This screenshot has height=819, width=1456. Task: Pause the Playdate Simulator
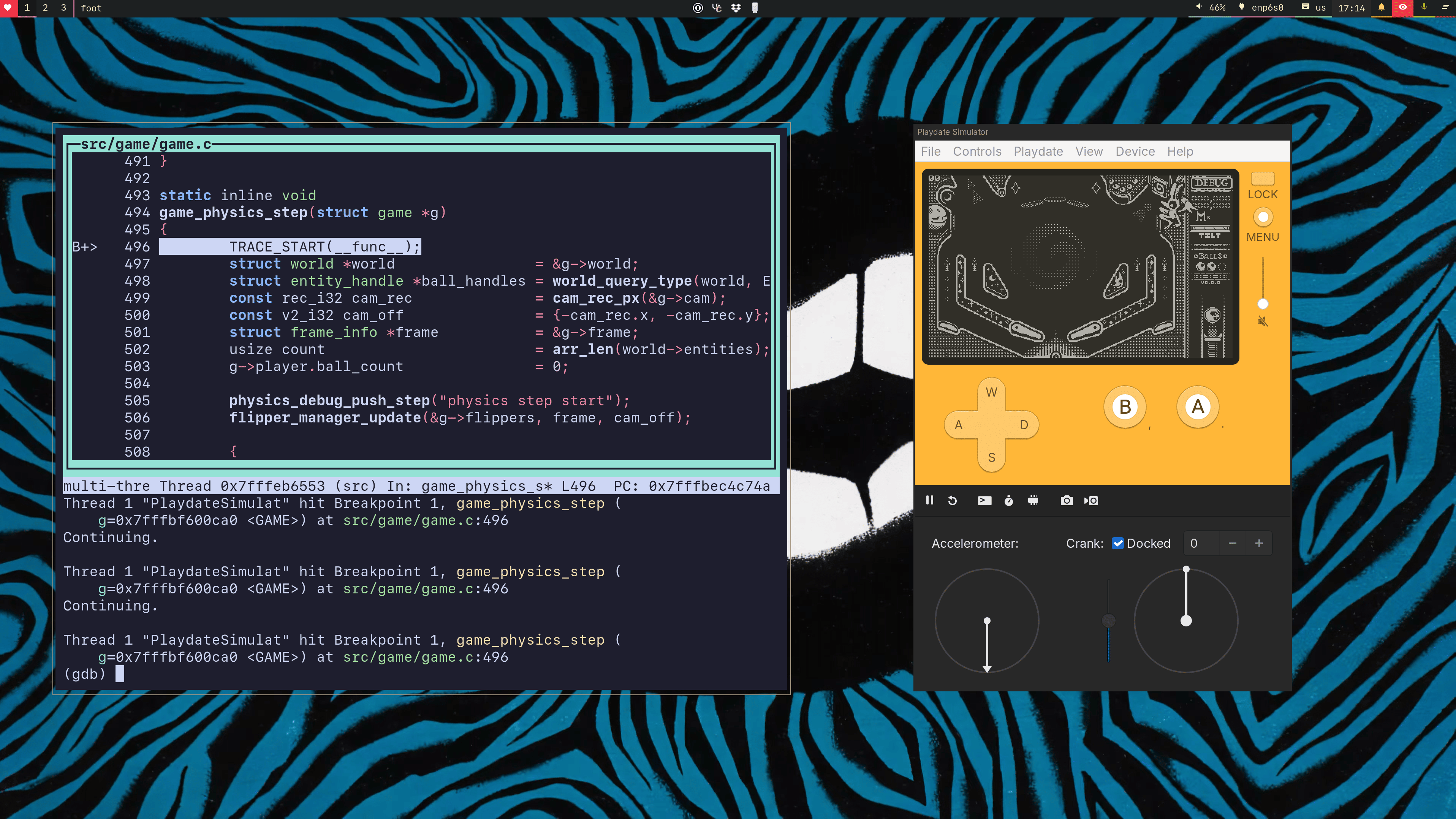click(929, 500)
